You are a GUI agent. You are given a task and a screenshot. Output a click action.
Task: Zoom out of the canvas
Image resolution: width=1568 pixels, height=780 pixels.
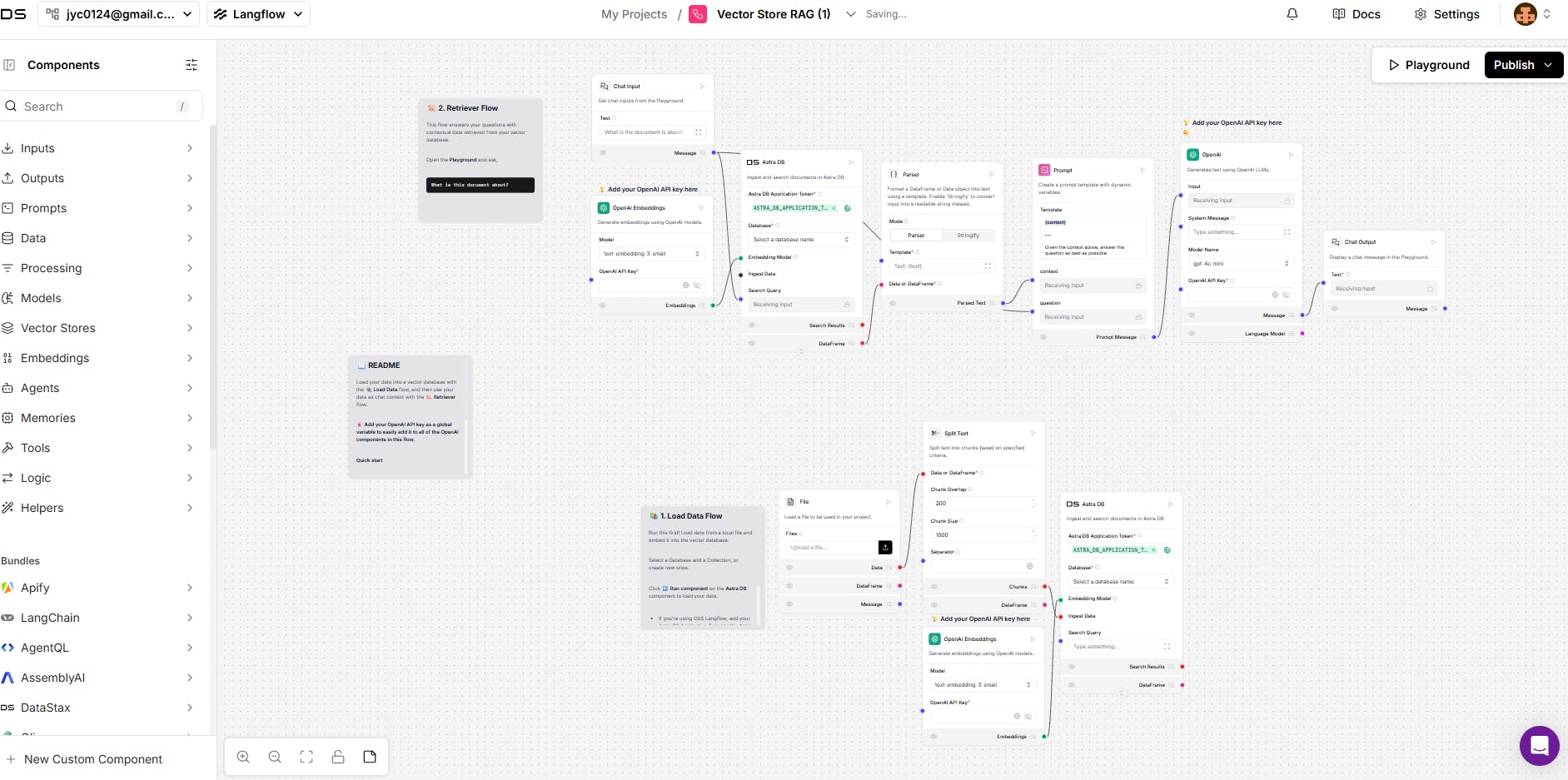[x=275, y=757]
